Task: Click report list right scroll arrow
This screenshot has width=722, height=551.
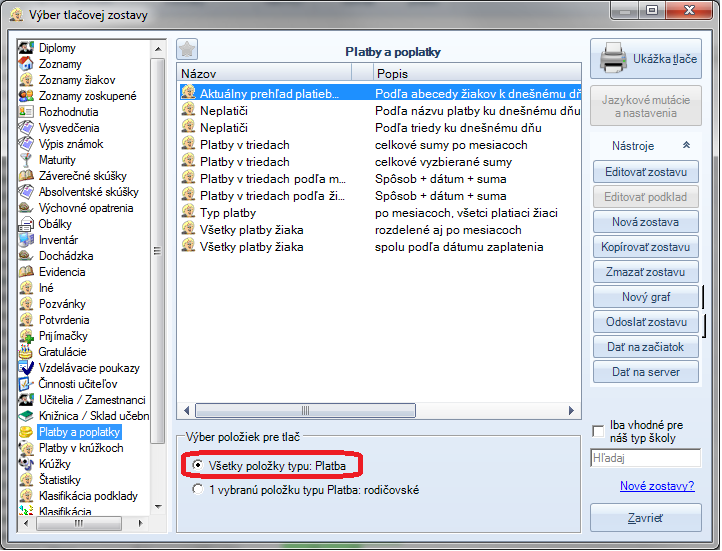Action: pyautogui.click(x=571, y=410)
